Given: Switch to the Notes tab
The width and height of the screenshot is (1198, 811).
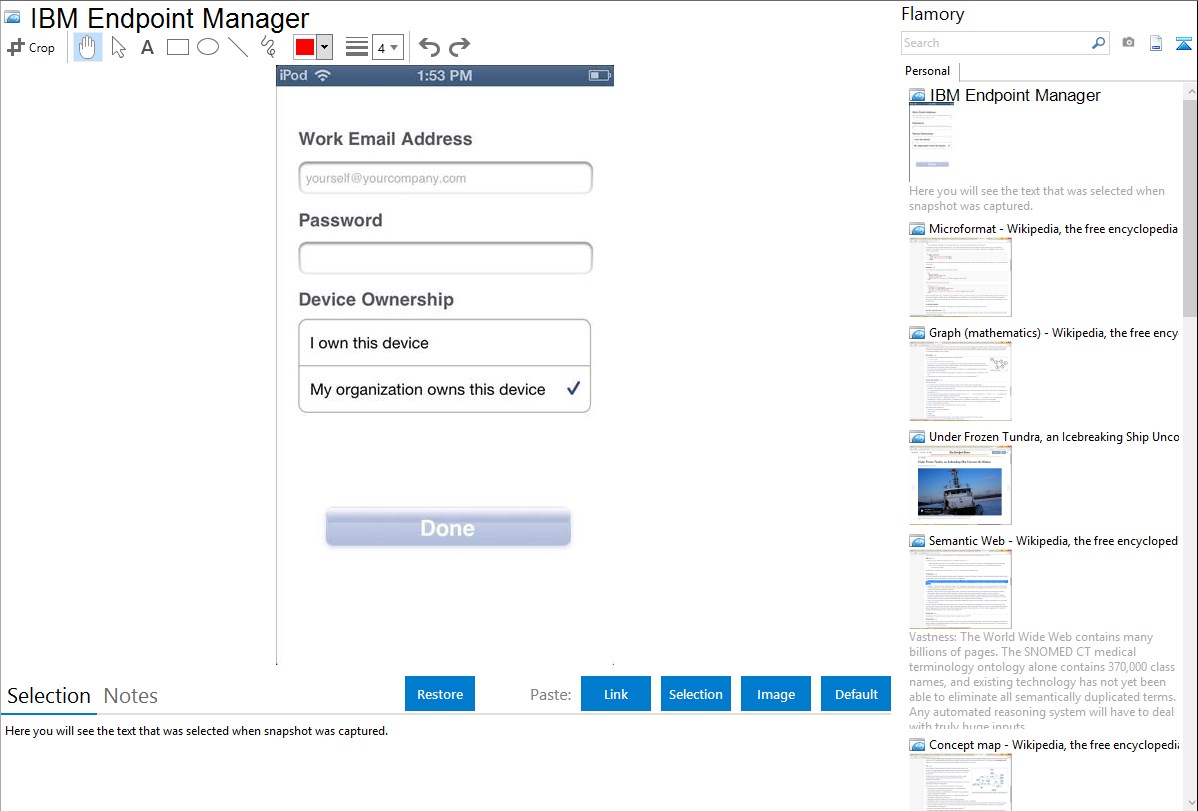Looking at the screenshot, I should pos(131,696).
